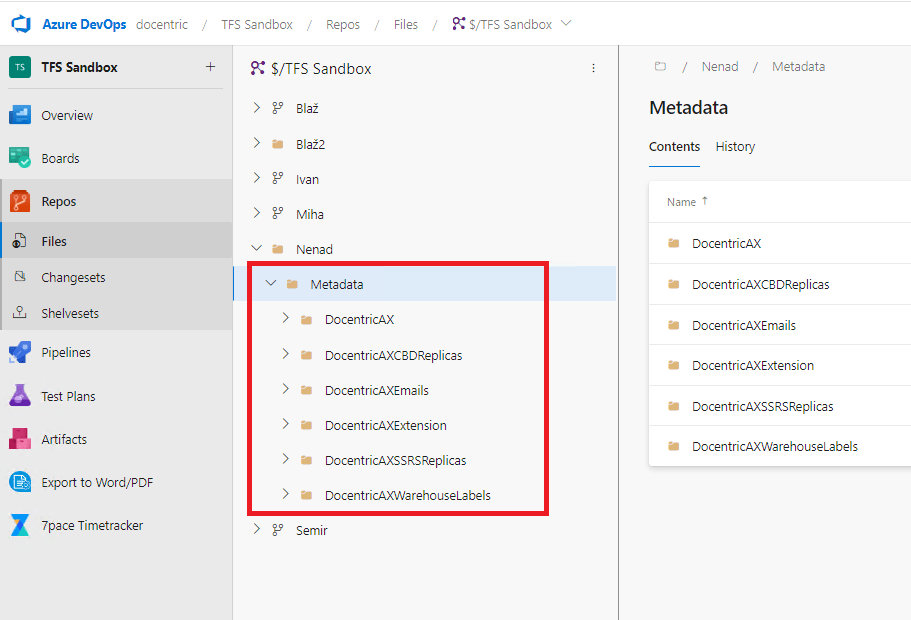Image resolution: width=911 pixels, height=620 pixels.
Task: Expand the DocentricAXEmails folder in tree
Action: click(x=285, y=390)
